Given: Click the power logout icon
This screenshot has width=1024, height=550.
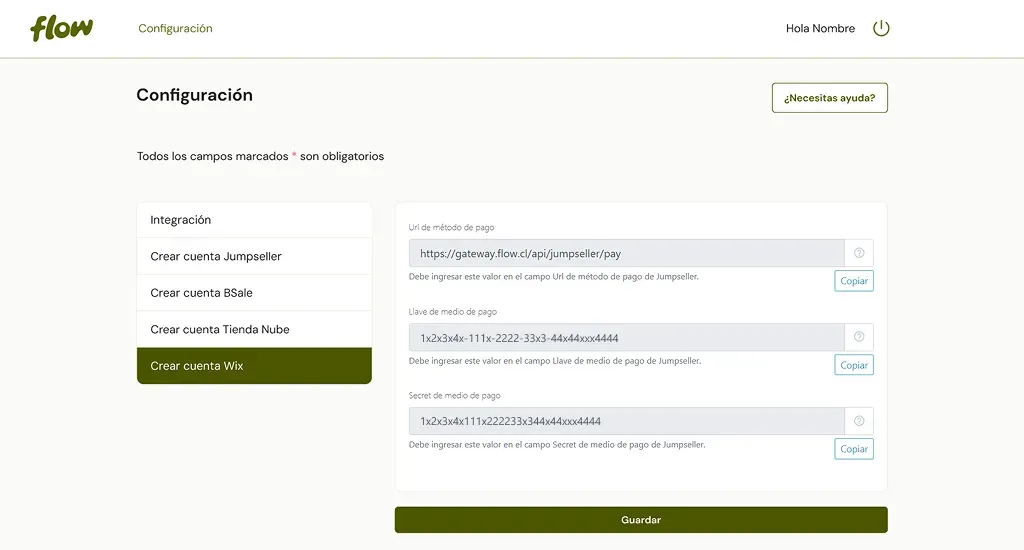Looking at the screenshot, I should coord(881,28).
